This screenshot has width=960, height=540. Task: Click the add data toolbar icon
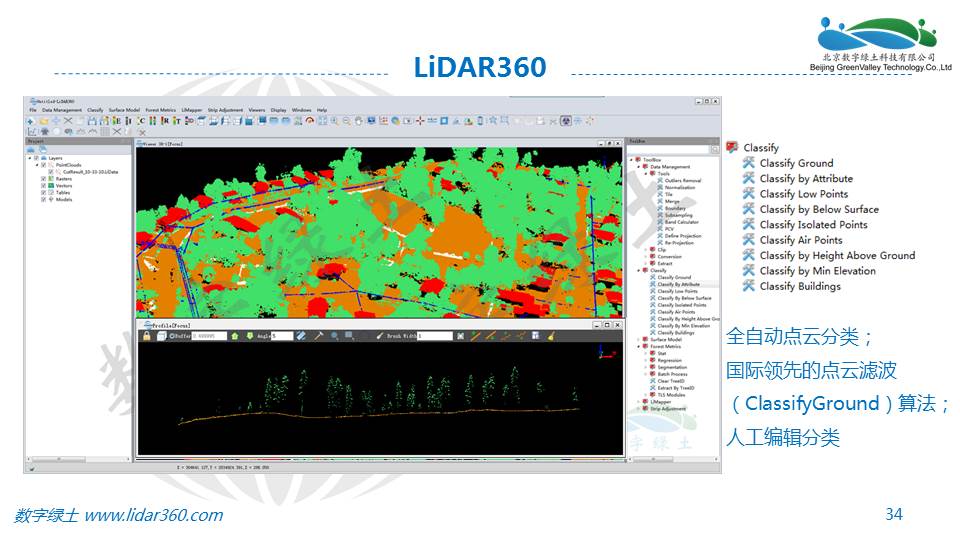[30, 121]
